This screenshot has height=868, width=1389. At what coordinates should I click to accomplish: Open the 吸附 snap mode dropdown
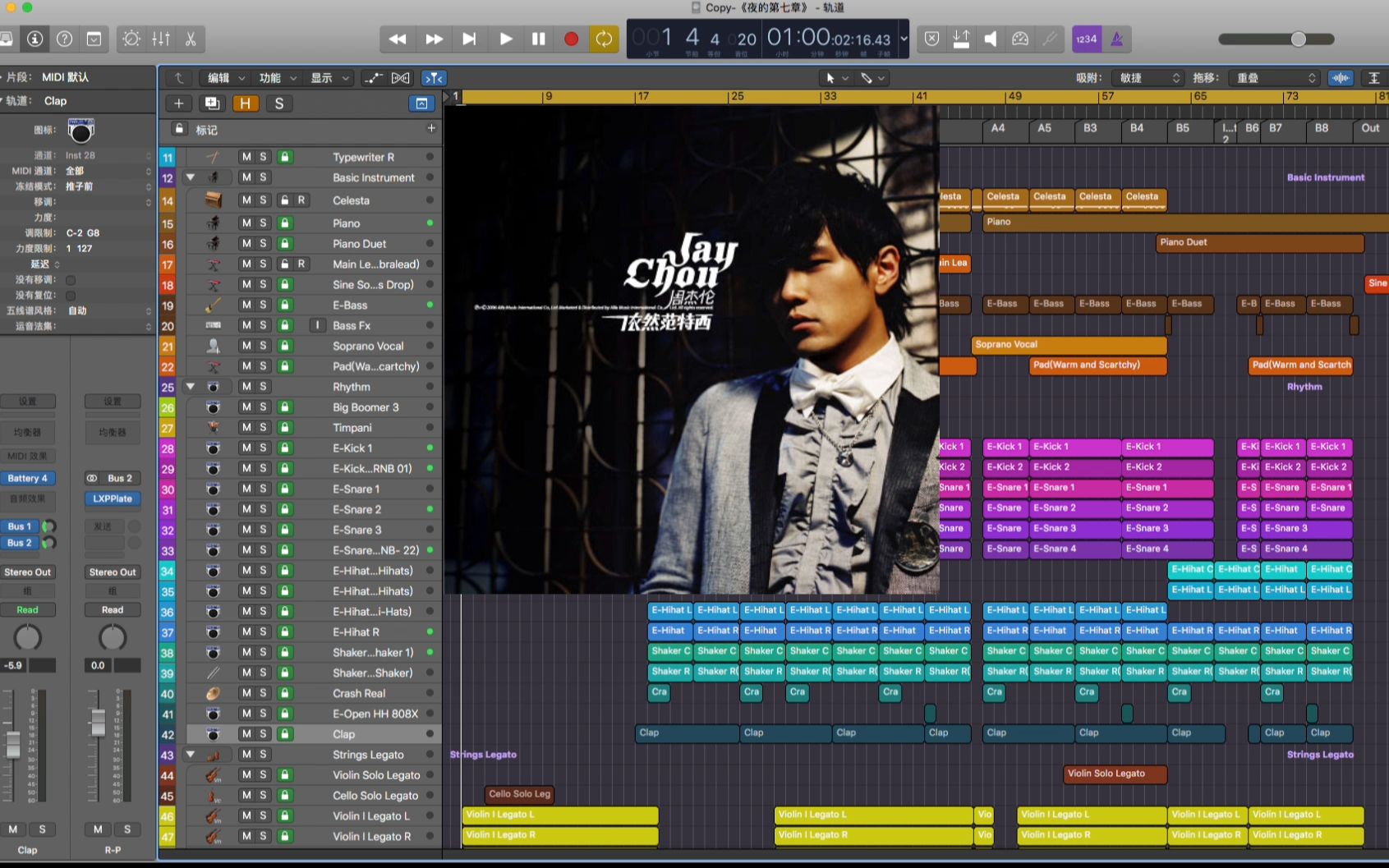pos(1149,78)
